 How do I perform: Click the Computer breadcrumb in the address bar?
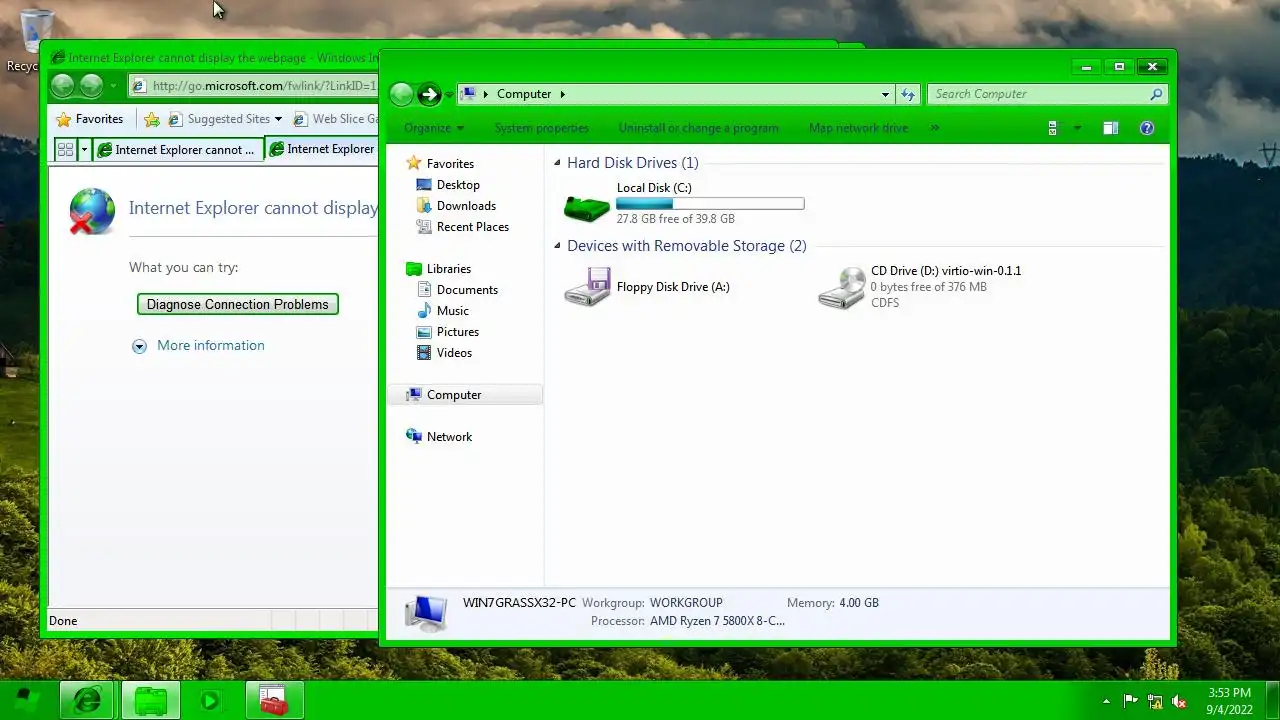point(524,94)
